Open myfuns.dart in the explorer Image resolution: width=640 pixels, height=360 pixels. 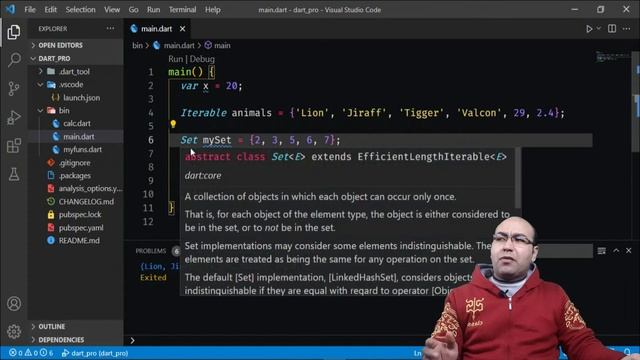pos(82,150)
